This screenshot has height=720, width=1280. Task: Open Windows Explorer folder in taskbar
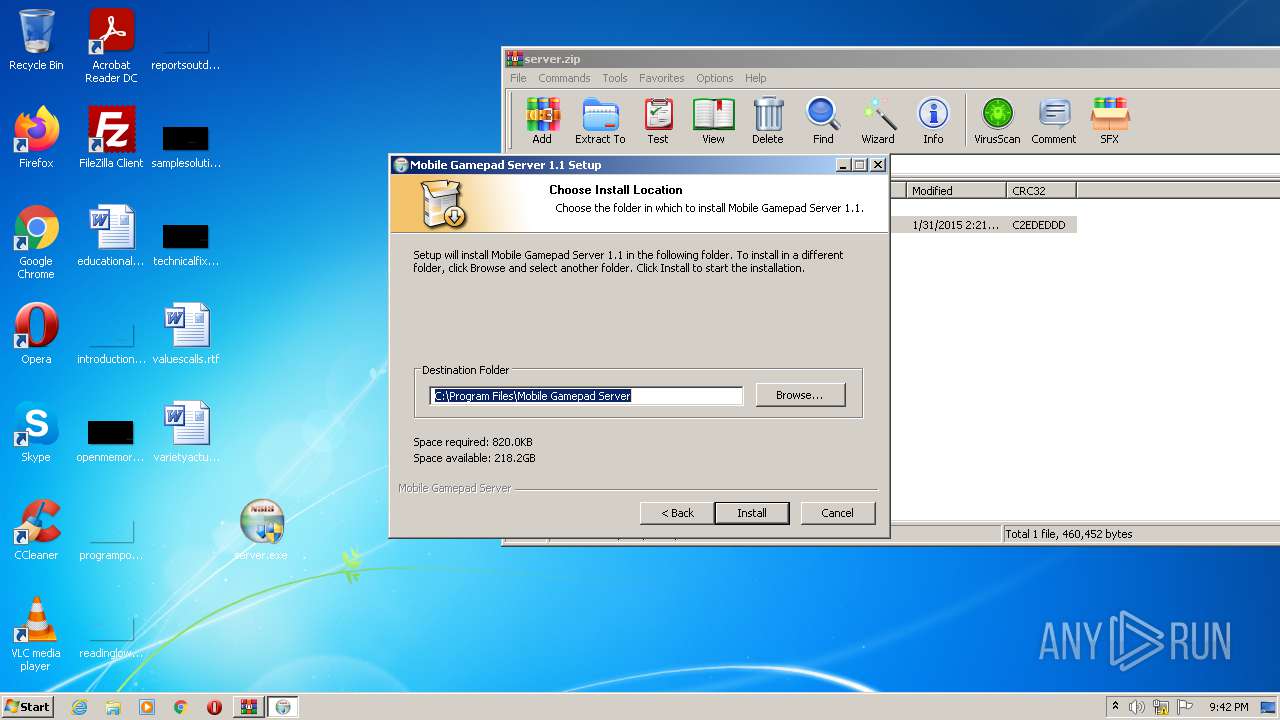(113, 707)
